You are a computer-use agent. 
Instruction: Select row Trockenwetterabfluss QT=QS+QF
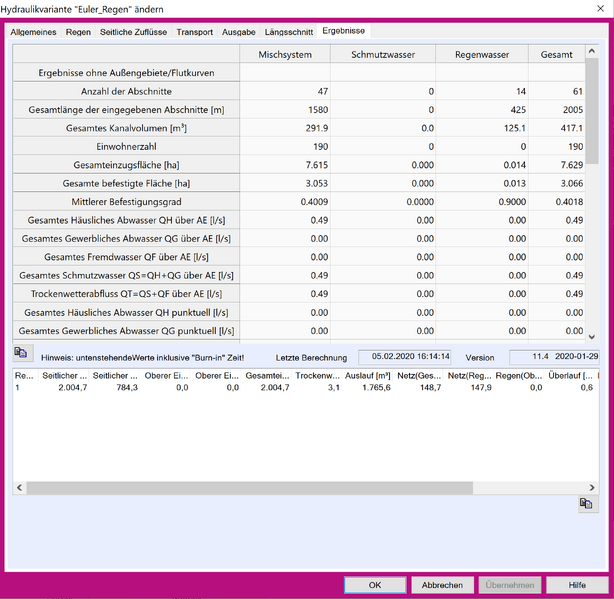(126, 294)
